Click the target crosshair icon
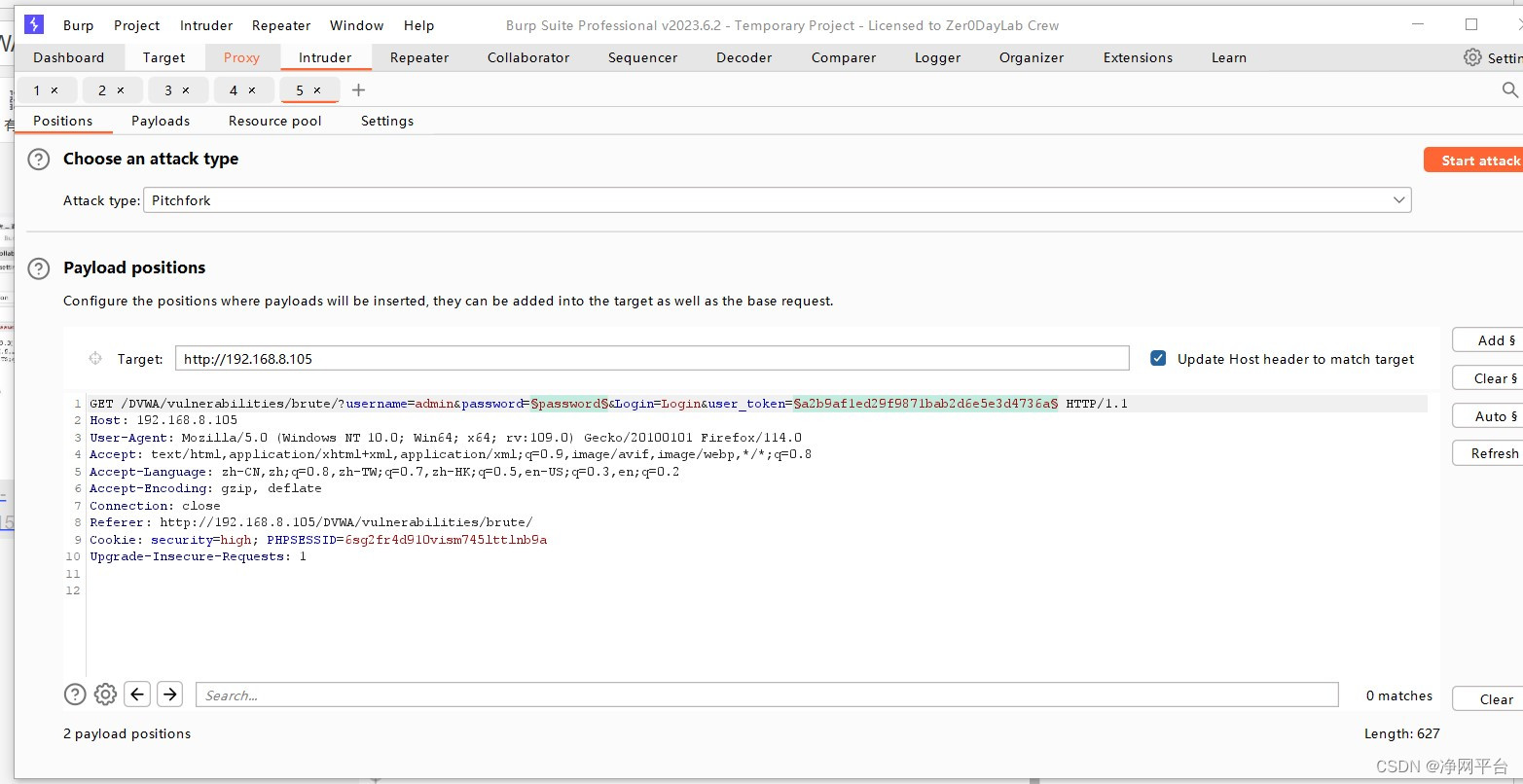 95,359
